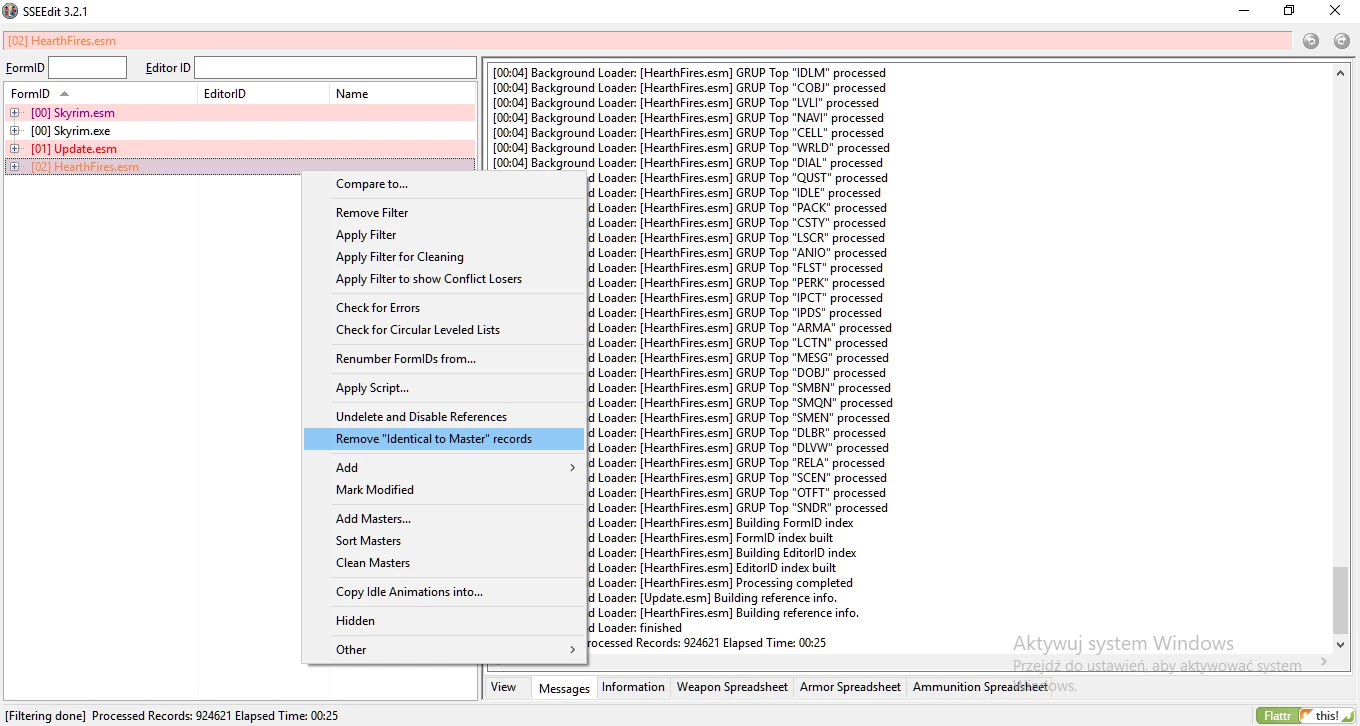Click the FormID search input field
This screenshot has height=726, width=1360.
point(88,68)
